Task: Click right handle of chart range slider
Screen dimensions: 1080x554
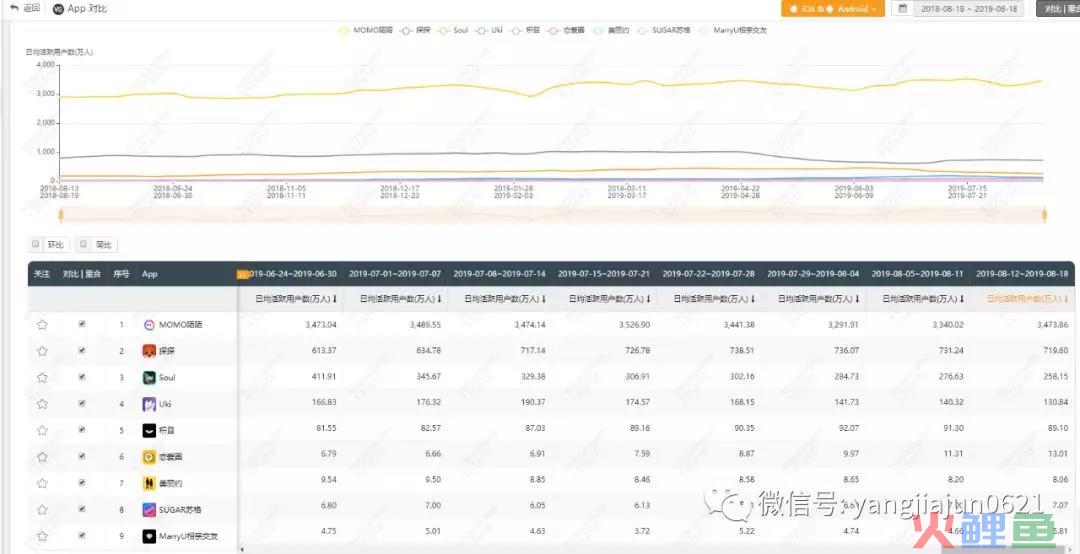Action: [x=1044, y=215]
